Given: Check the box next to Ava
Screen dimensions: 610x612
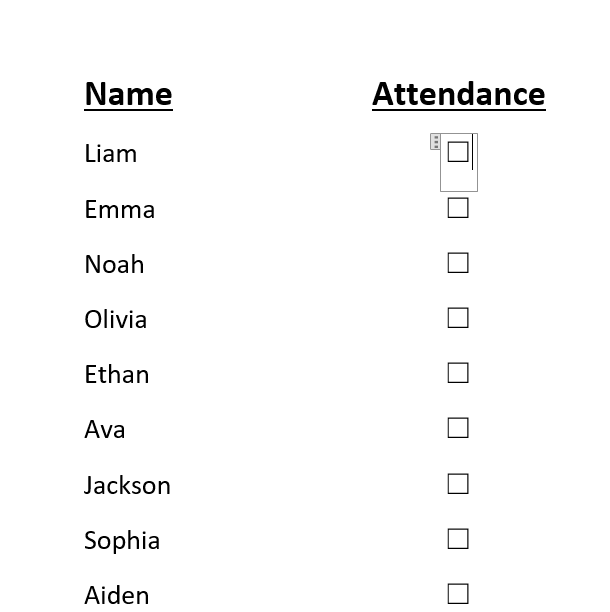Looking at the screenshot, I should (x=458, y=428).
